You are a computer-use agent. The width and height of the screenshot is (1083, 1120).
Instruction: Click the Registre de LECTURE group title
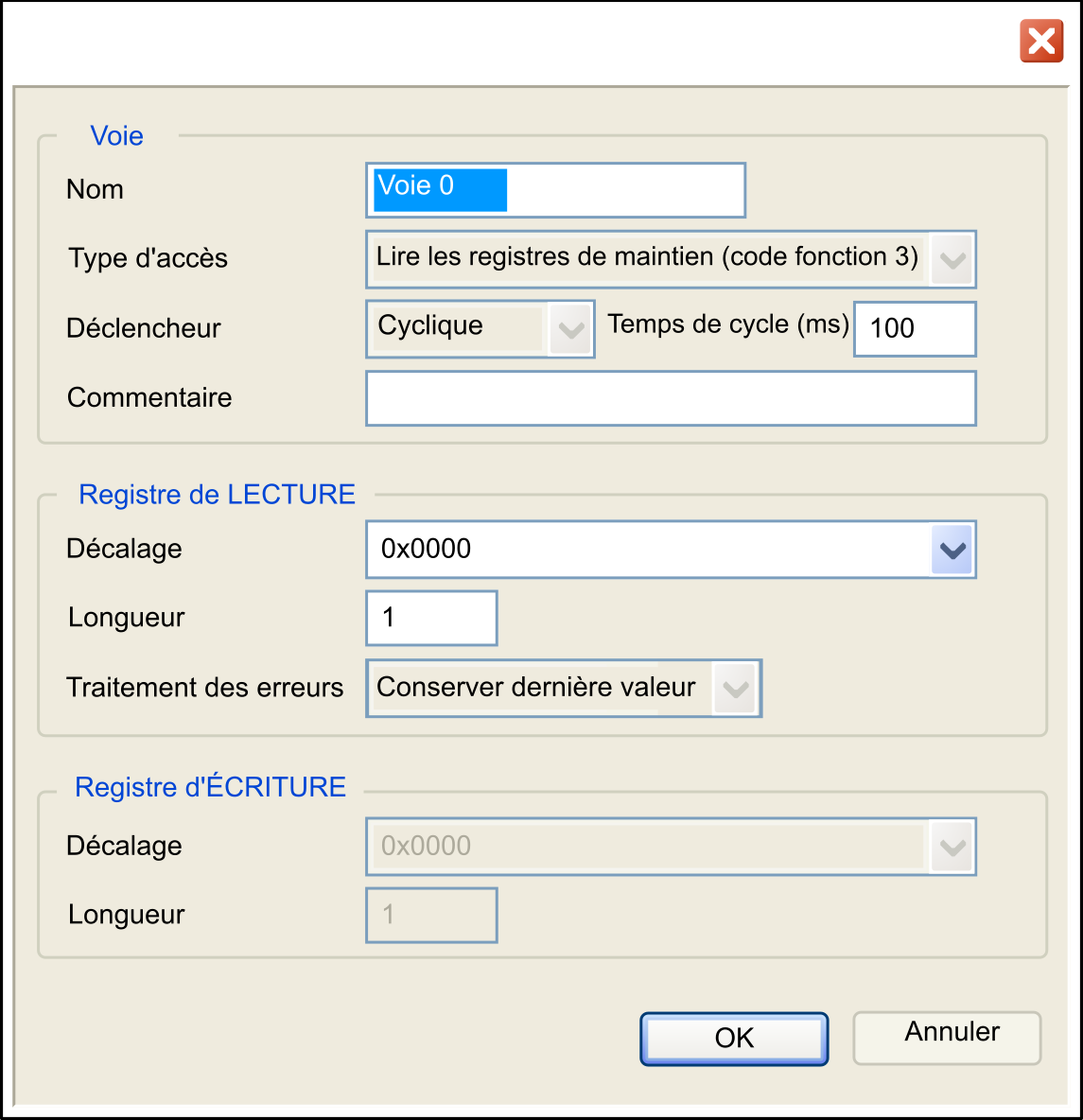tap(217, 495)
